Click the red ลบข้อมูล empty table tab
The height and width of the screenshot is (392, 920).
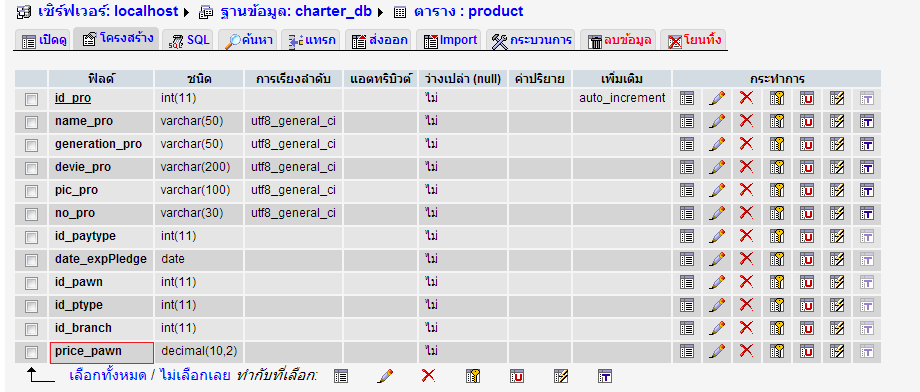point(620,40)
